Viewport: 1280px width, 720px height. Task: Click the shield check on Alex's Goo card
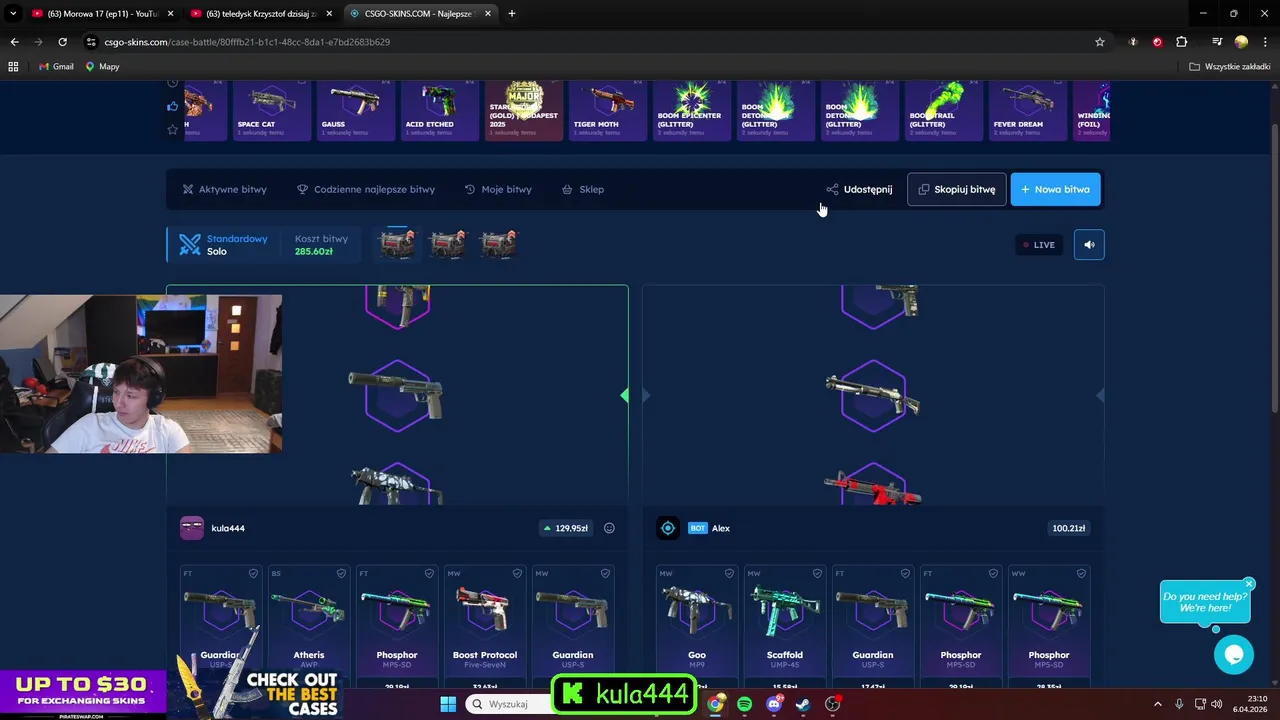tap(729, 574)
